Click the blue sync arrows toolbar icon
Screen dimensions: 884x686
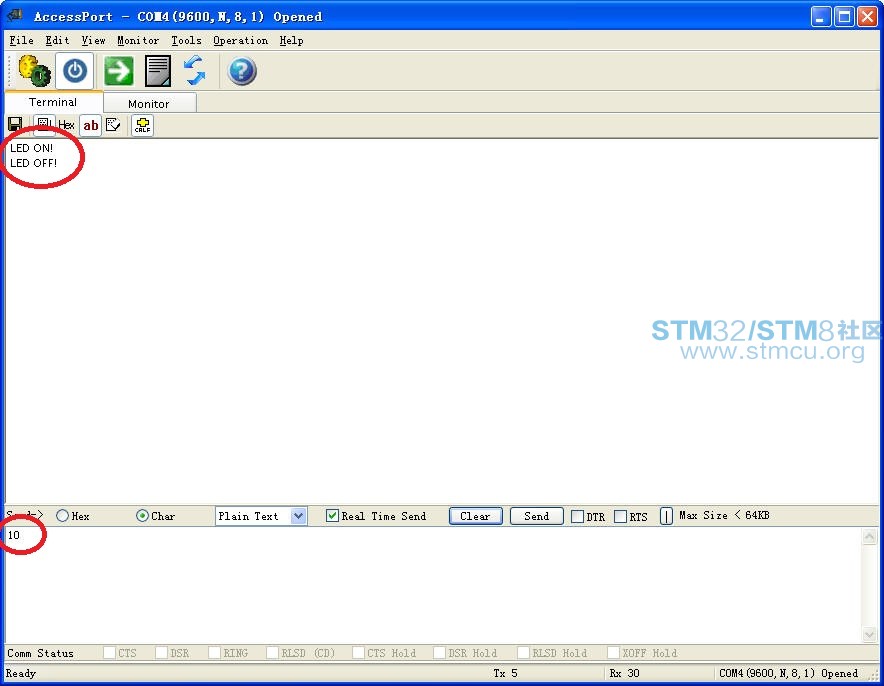193,70
